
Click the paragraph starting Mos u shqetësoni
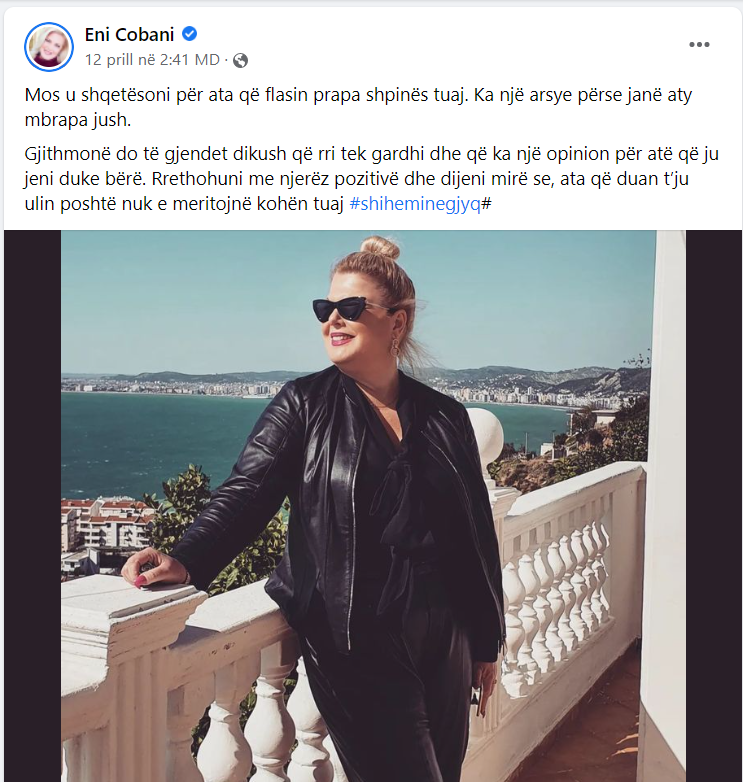(358, 107)
